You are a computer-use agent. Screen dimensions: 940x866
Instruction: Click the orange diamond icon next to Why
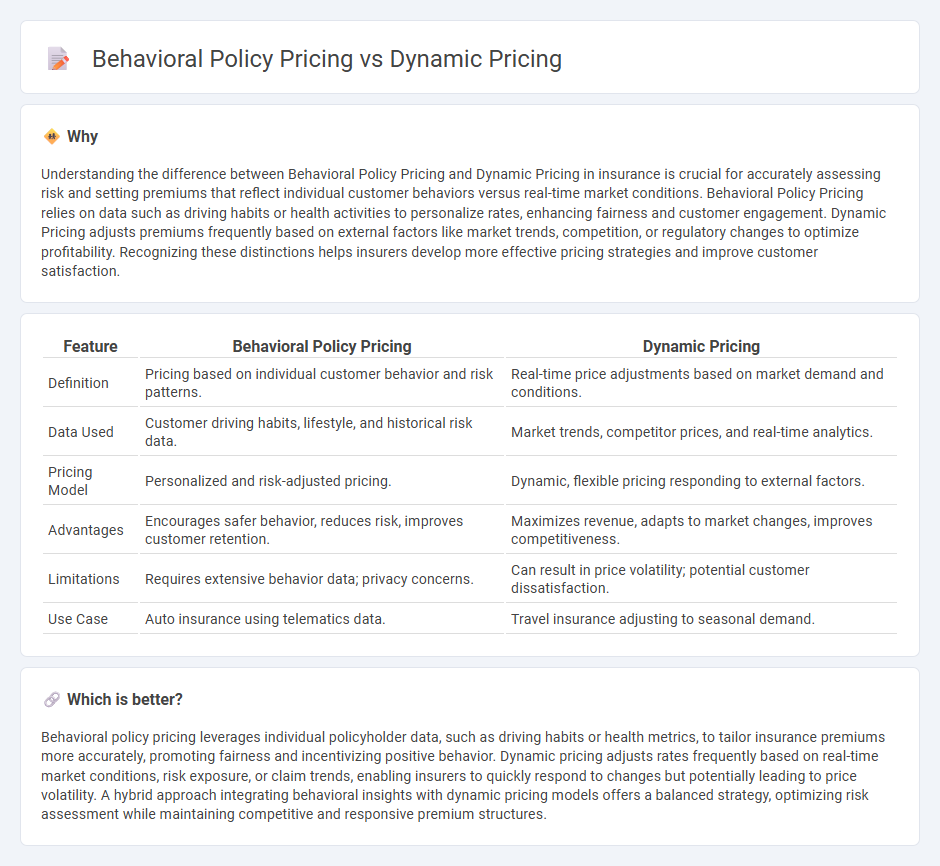[x=52, y=137]
